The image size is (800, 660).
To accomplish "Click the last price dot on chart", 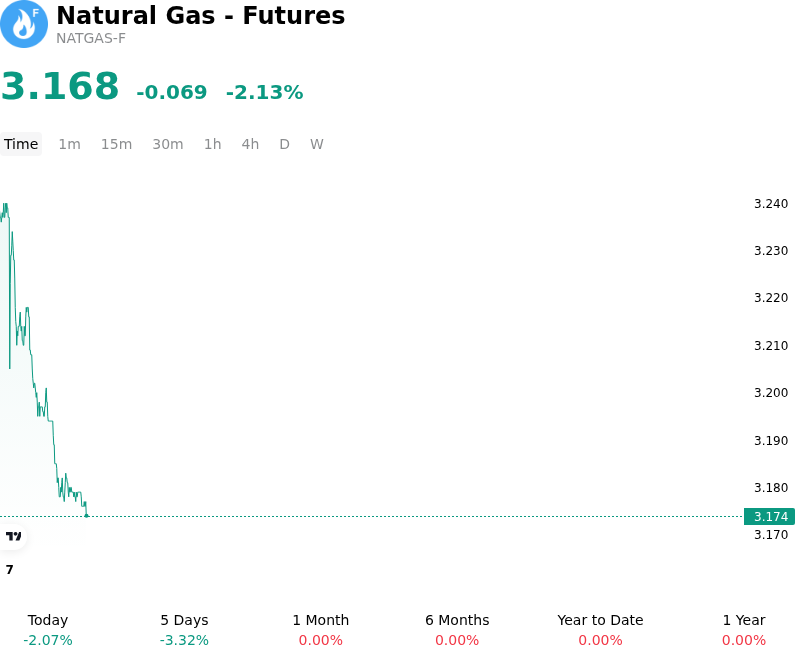I will click(x=87, y=516).
